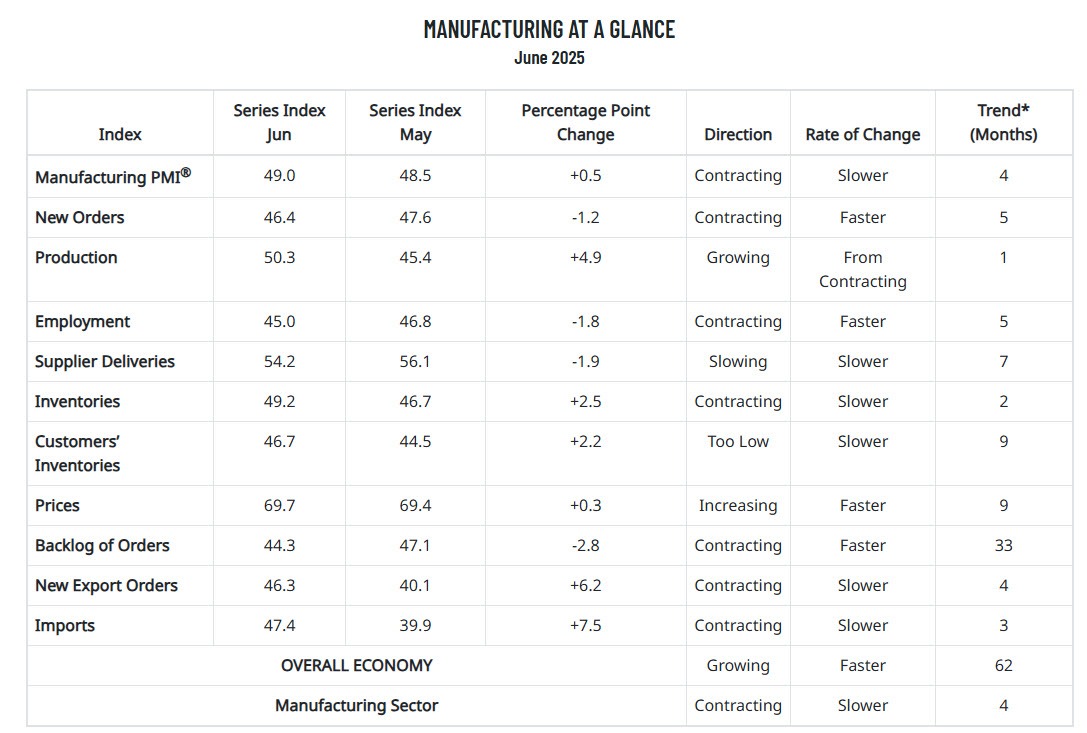This screenshot has width=1087, height=733.
Task: Click the "Trend* (Months)" column header
Action: [1003, 122]
